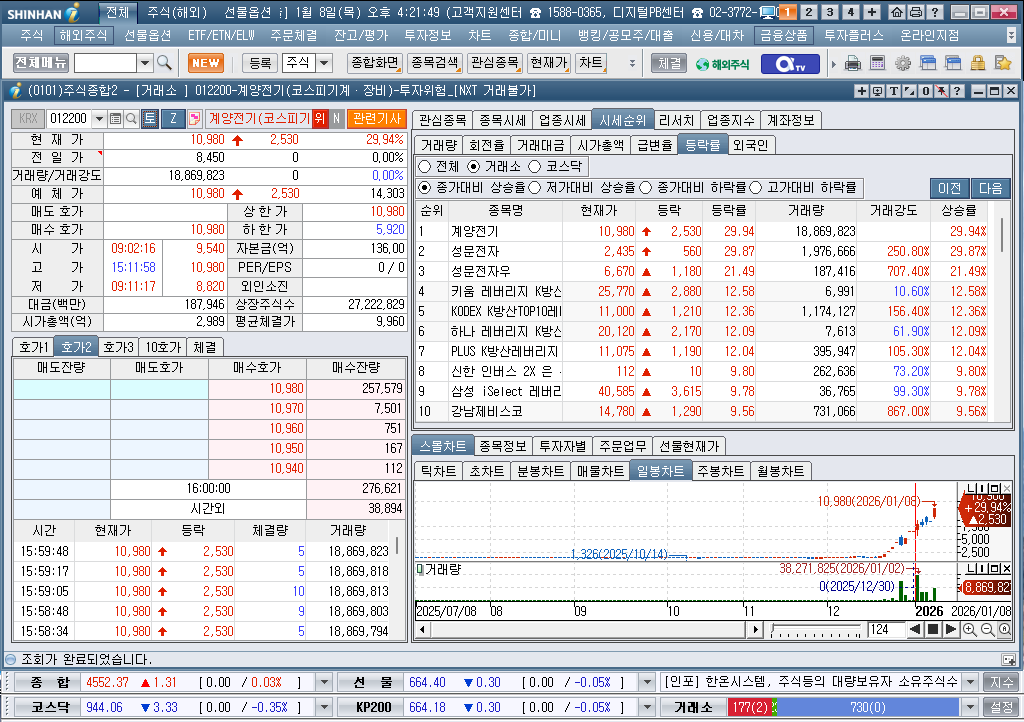This screenshot has height=722, width=1024.
Task: Click the 이전 previous page button
Action: click(950, 188)
